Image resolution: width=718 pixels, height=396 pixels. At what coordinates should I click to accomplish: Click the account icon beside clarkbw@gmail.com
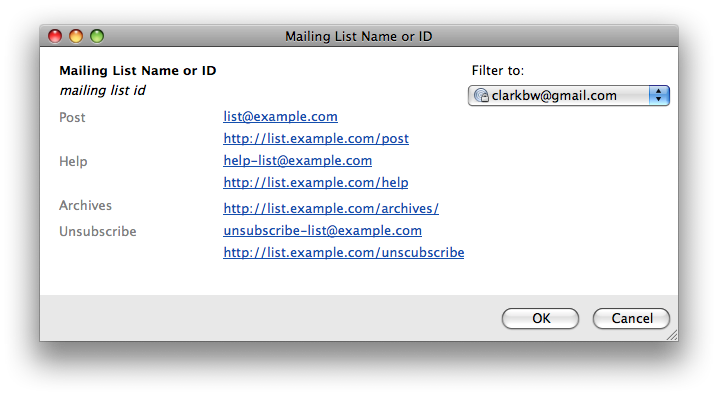coord(481,95)
